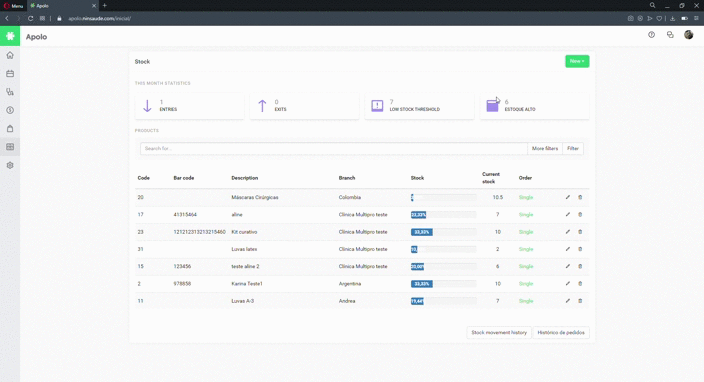The image size is (704, 382).
Task: Open Stock movement history
Action: tap(499, 333)
